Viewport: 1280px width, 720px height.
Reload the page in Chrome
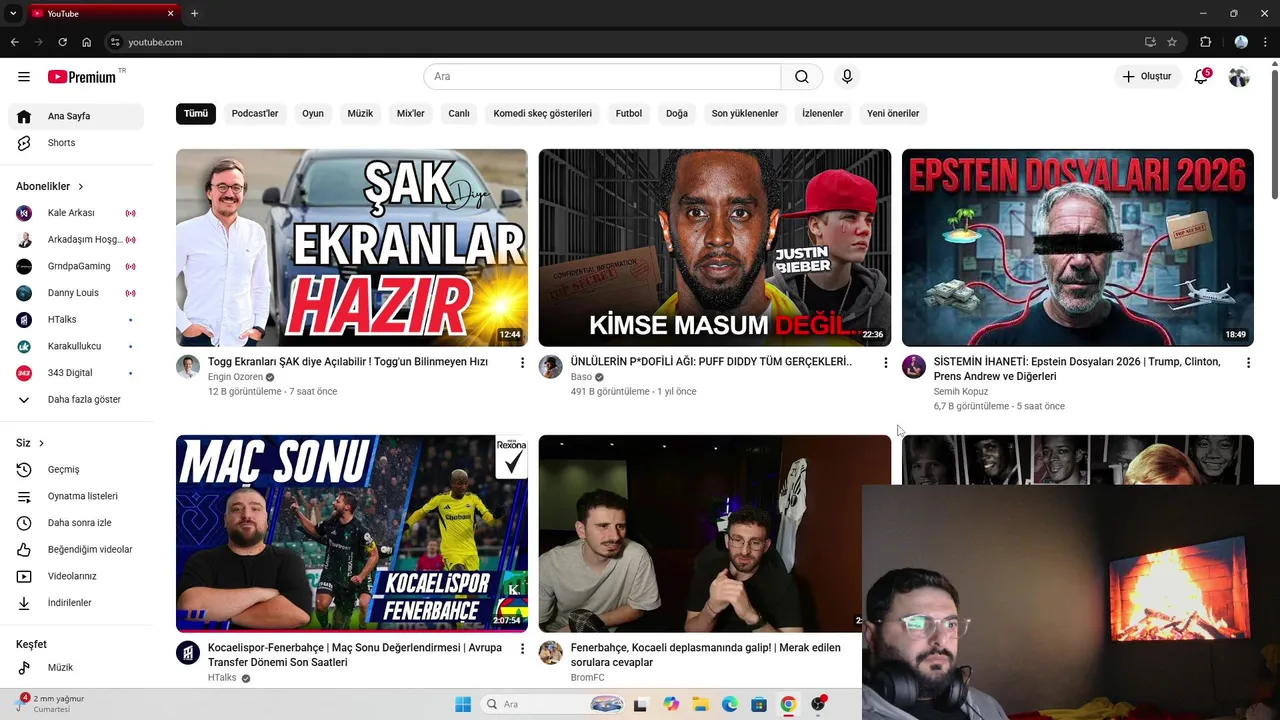pos(62,42)
